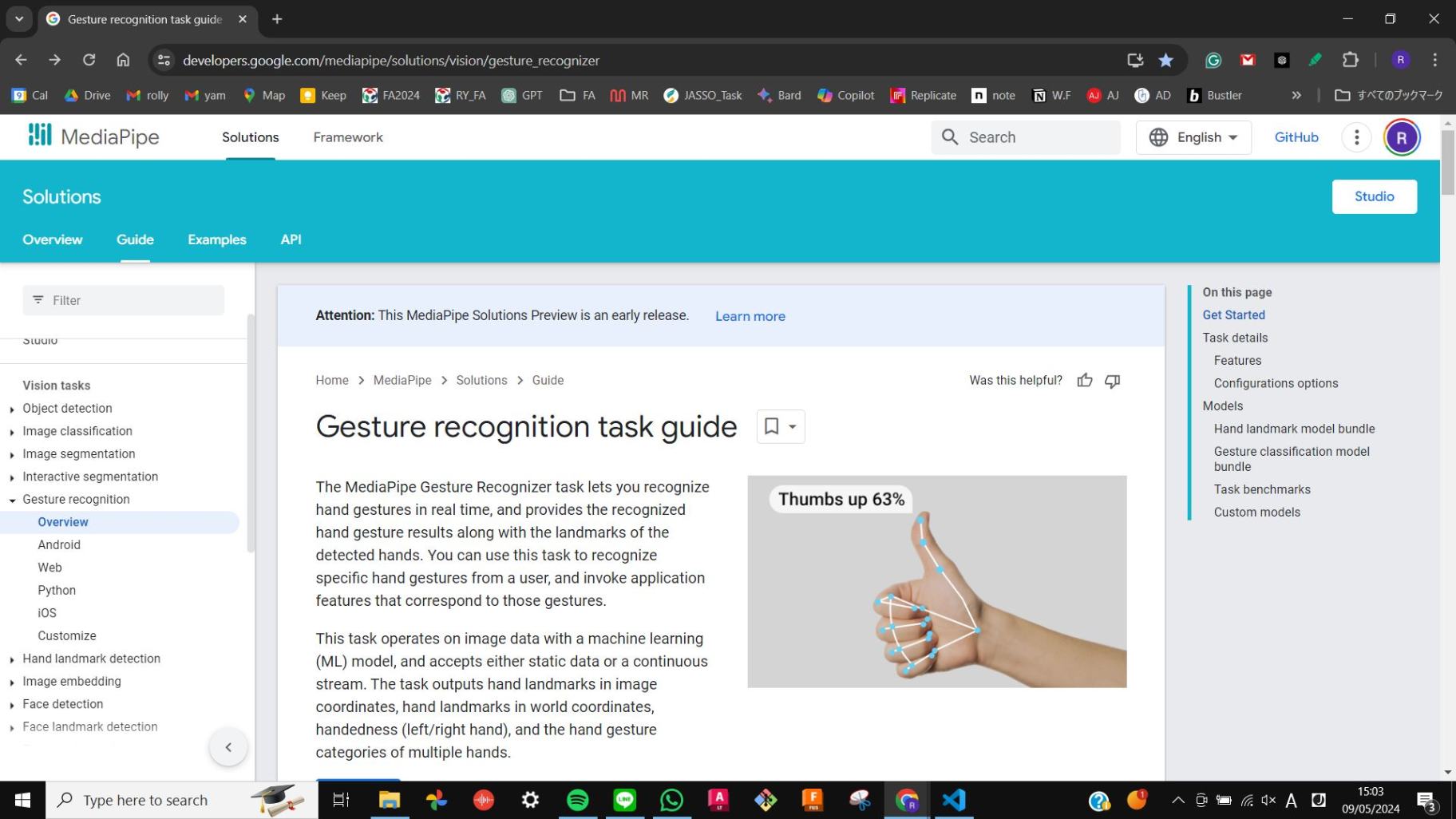Expand the Image classification section
The height and width of the screenshot is (819, 1456).
[x=12, y=432]
